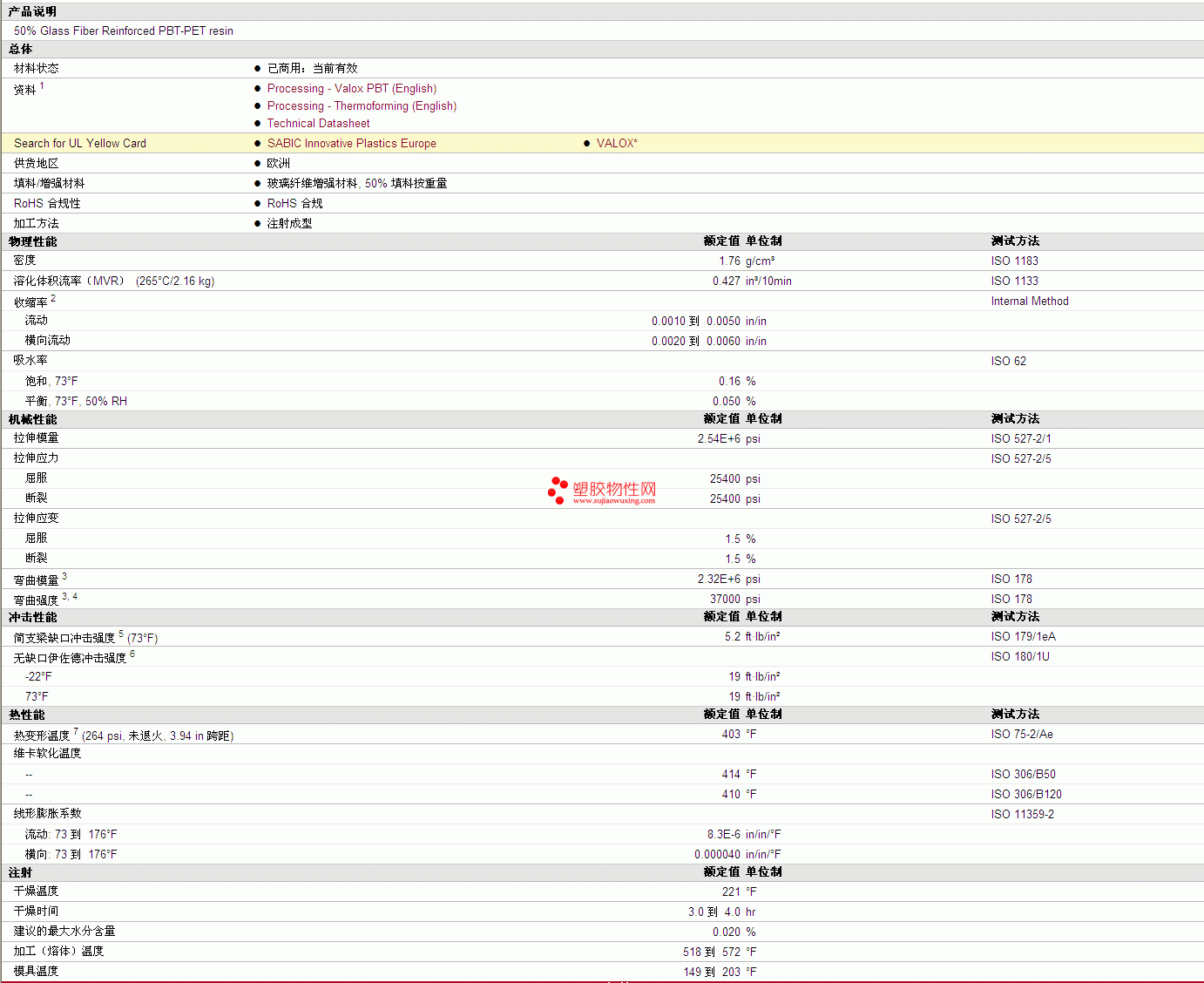
Task: Click the RoHS 合规 compliance link
Action: 294,204
